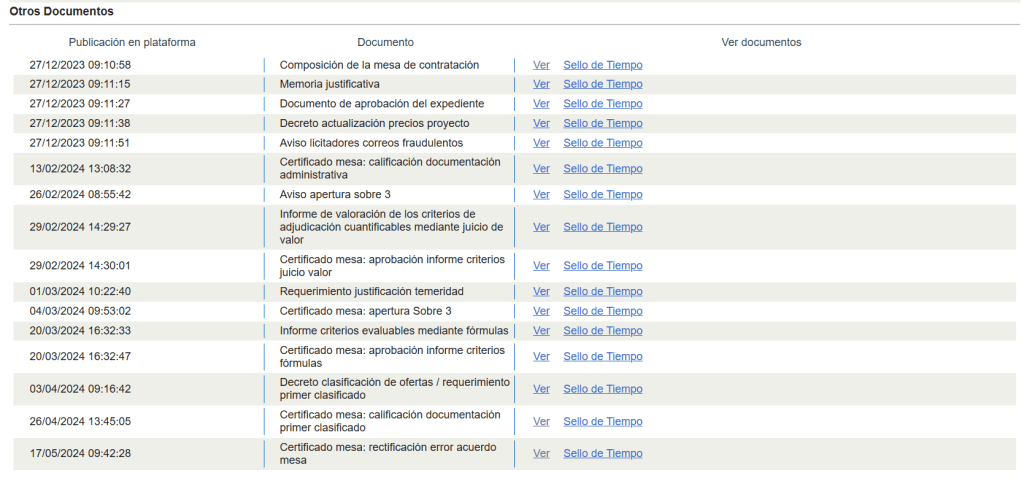Open Sello de Tiempo for Composición de la mesa

pyautogui.click(x=602, y=65)
